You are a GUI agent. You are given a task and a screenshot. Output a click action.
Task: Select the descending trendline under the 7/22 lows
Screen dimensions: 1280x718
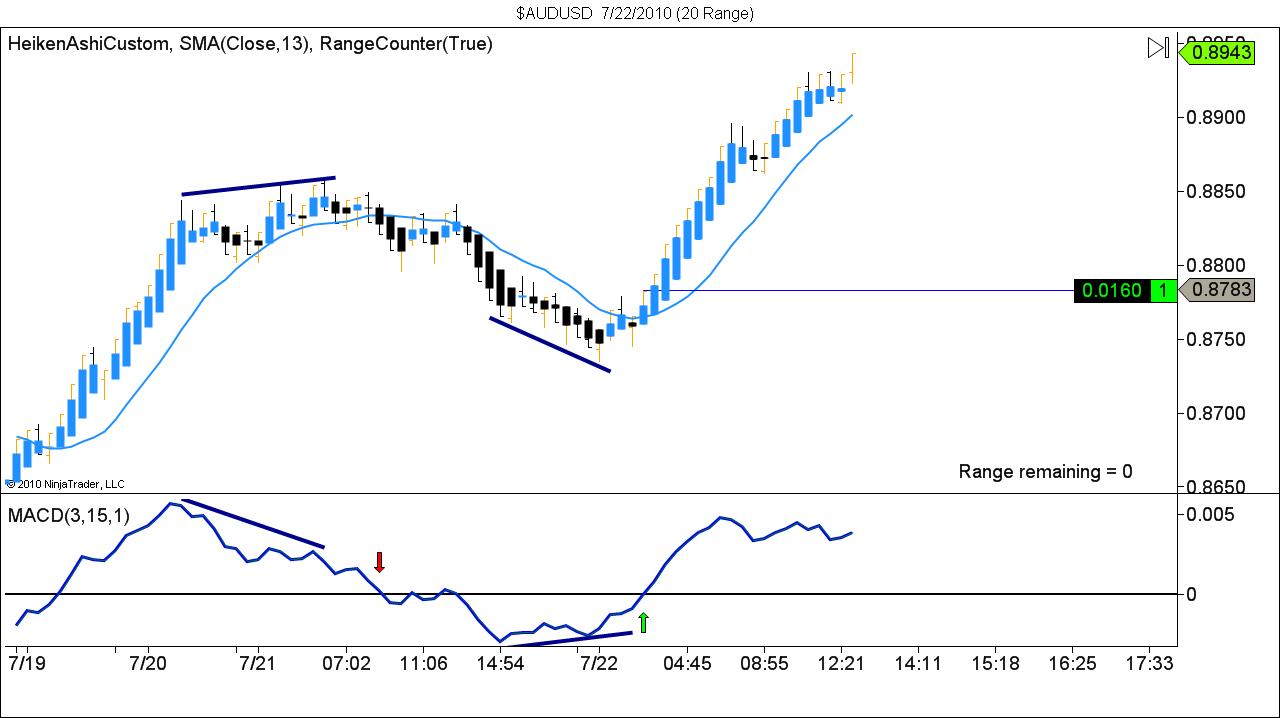click(550, 345)
